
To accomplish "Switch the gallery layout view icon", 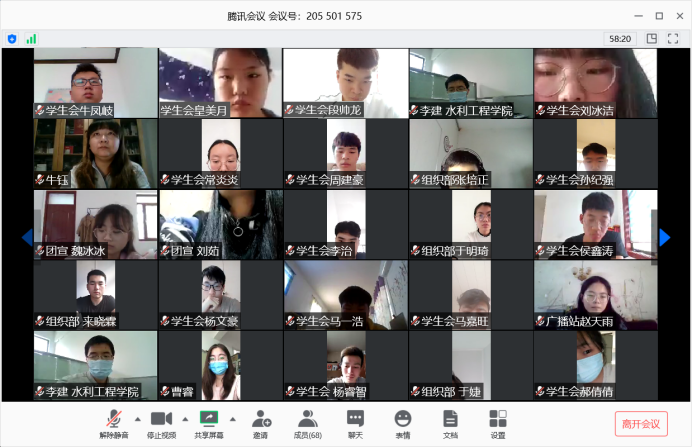I will click(652, 39).
